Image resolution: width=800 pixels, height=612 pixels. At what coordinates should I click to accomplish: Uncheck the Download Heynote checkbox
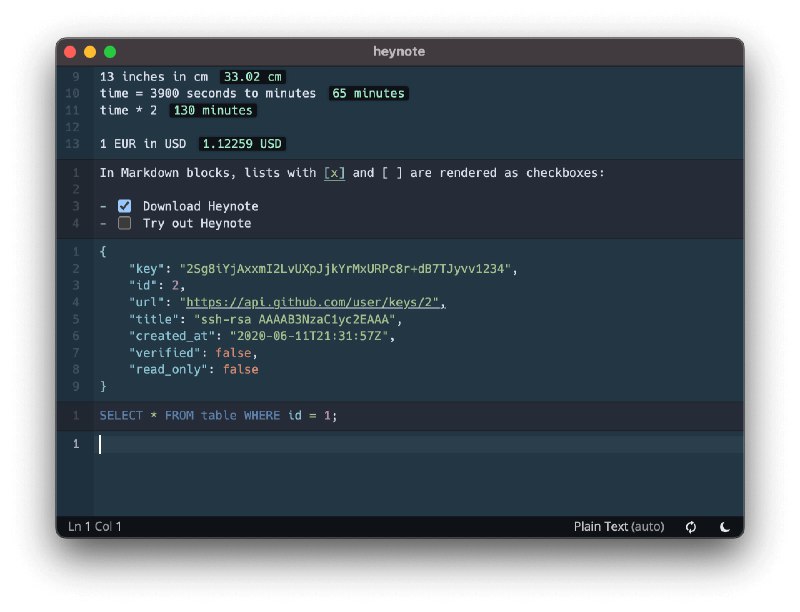coord(124,206)
